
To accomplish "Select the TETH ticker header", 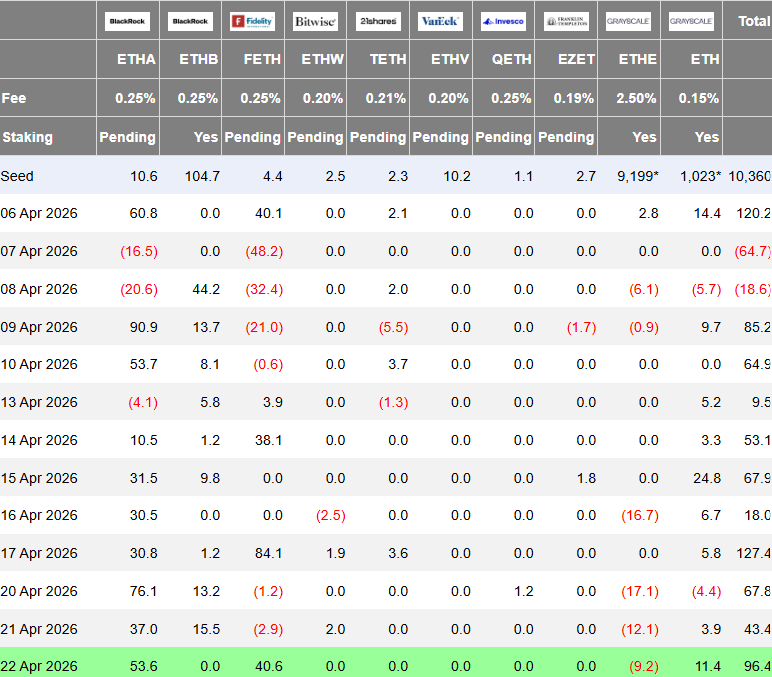I will pyautogui.click(x=388, y=59).
